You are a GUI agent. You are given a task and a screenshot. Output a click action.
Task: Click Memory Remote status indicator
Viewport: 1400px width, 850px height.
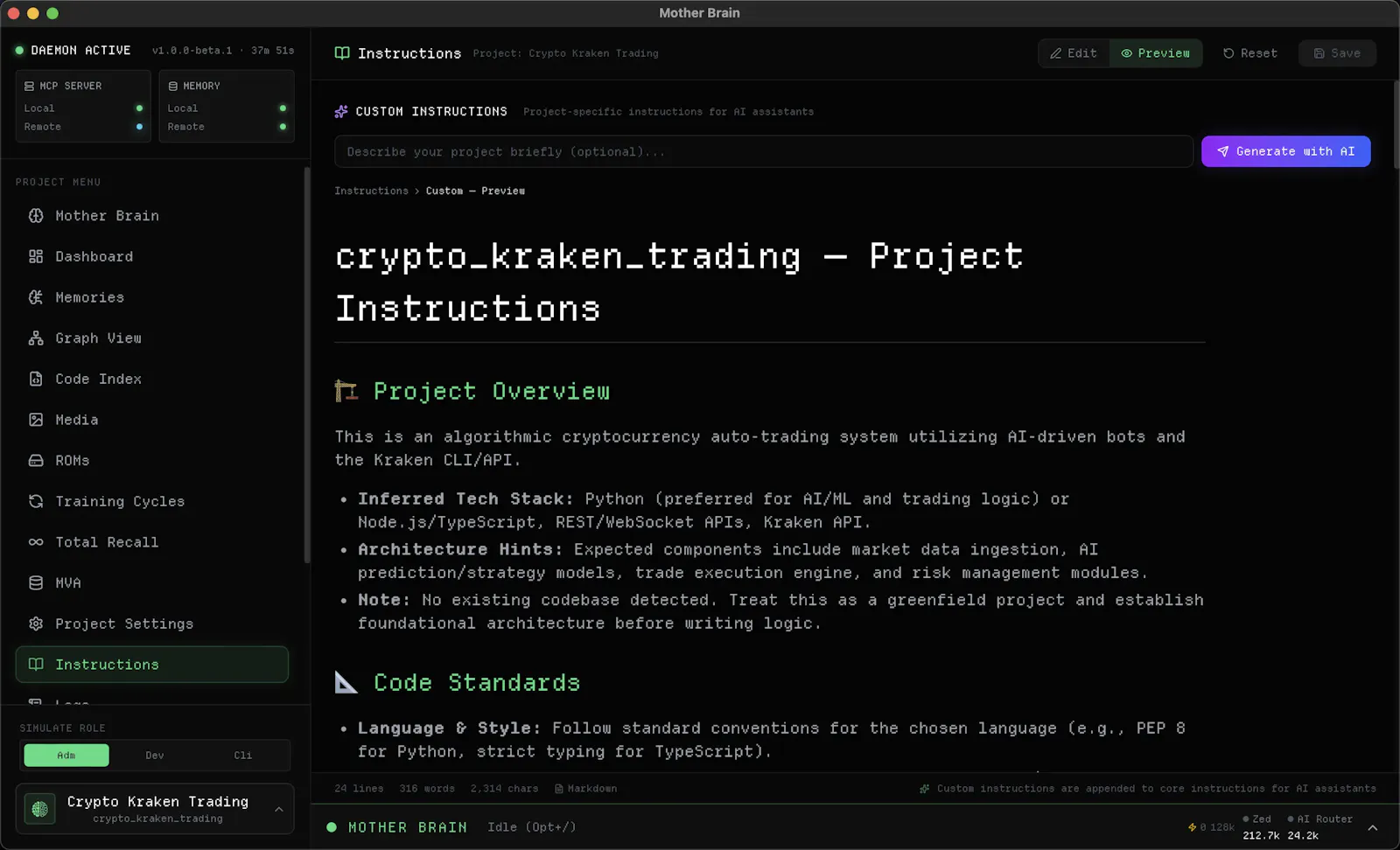pyautogui.click(x=283, y=127)
